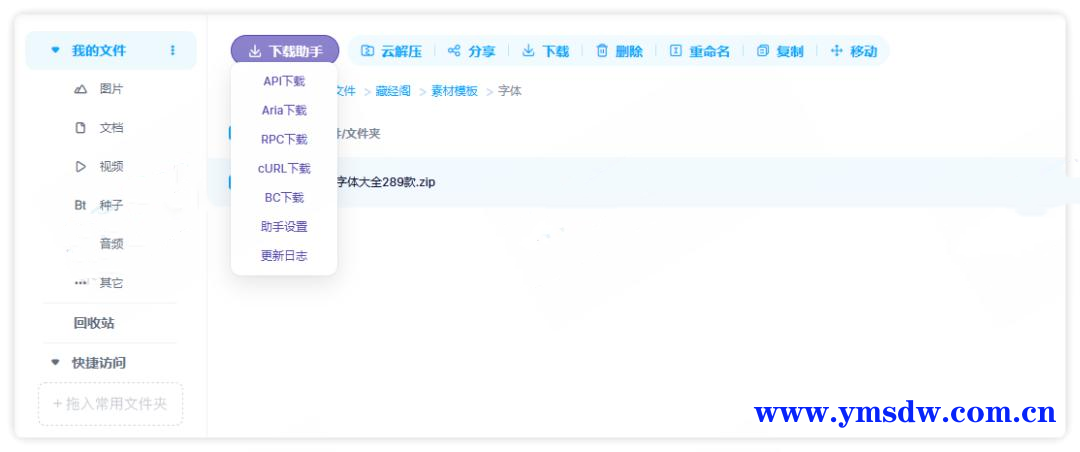Click the trash can delete icon
Image resolution: width=1080 pixels, height=452 pixels.
pyautogui.click(x=602, y=51)
